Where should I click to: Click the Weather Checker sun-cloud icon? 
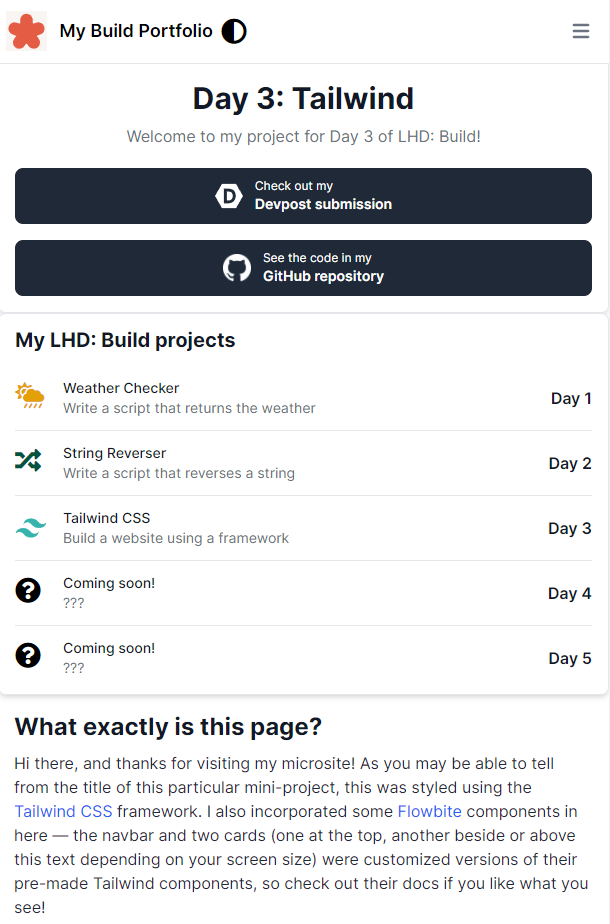(30, 397)
